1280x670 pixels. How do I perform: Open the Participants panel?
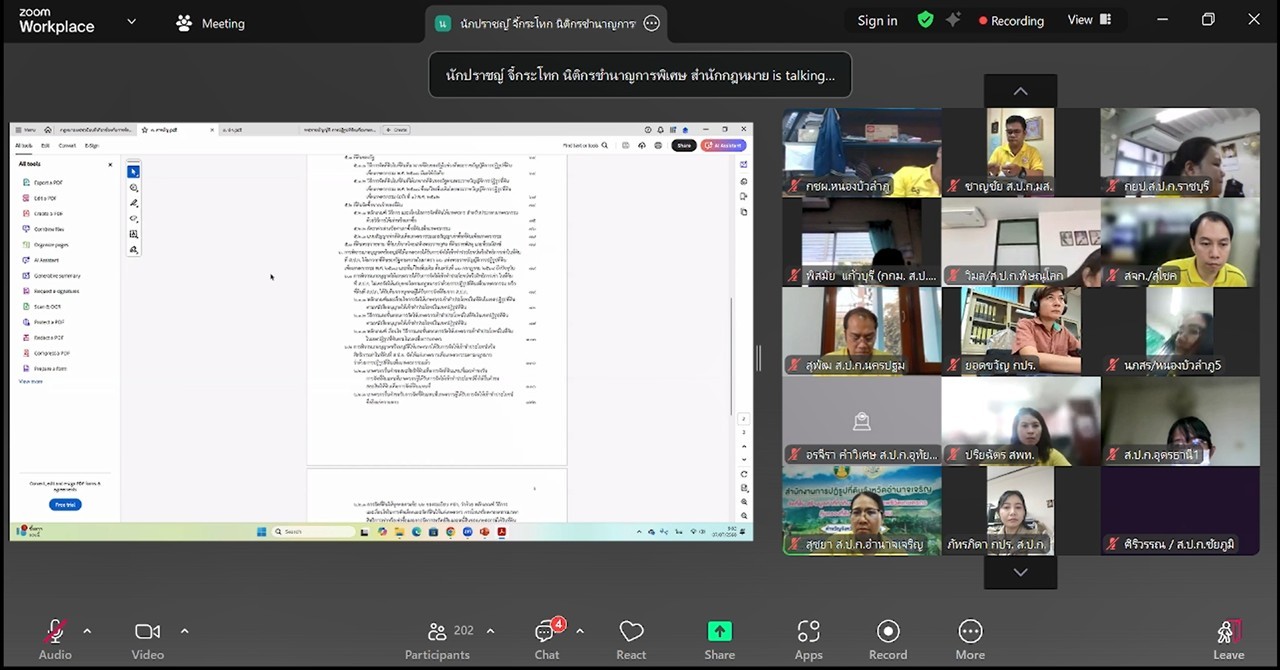pos(437,640)
